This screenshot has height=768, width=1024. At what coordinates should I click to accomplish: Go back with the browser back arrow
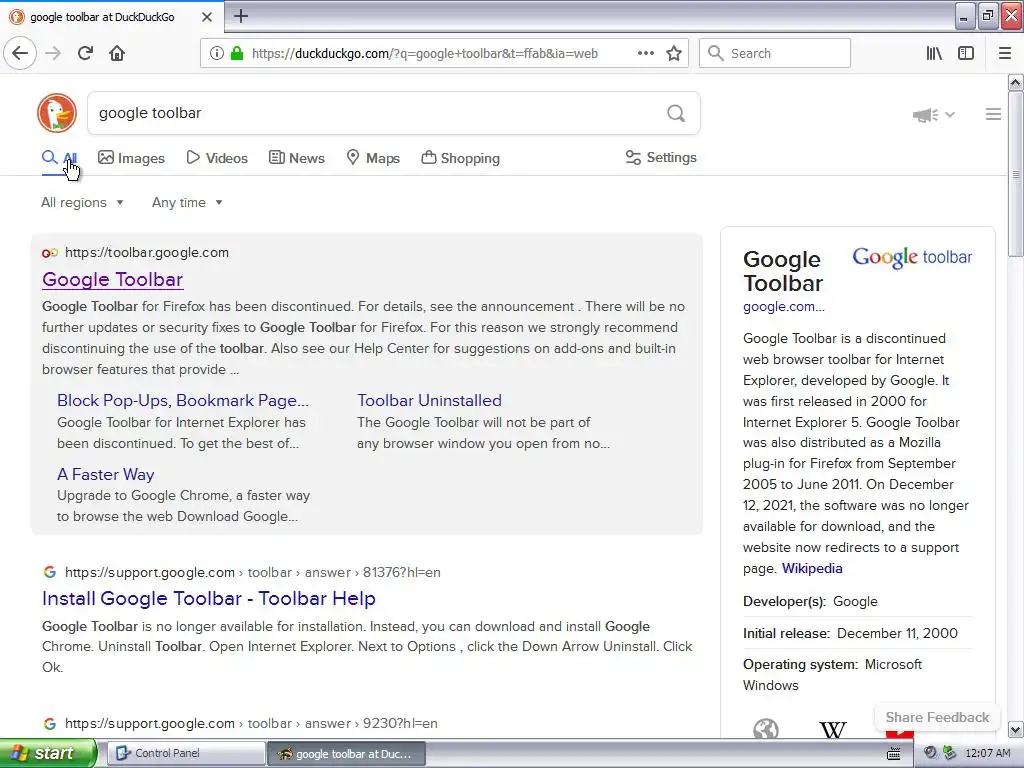[20, 53]
